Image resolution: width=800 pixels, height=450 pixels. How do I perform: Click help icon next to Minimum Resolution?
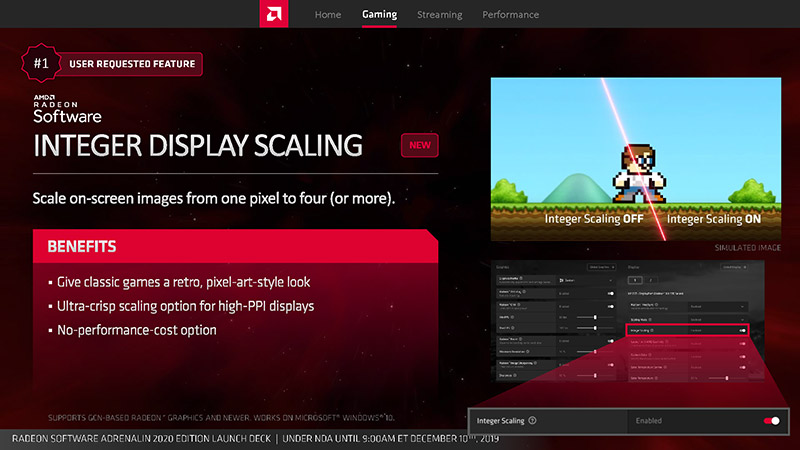[528, 352]
